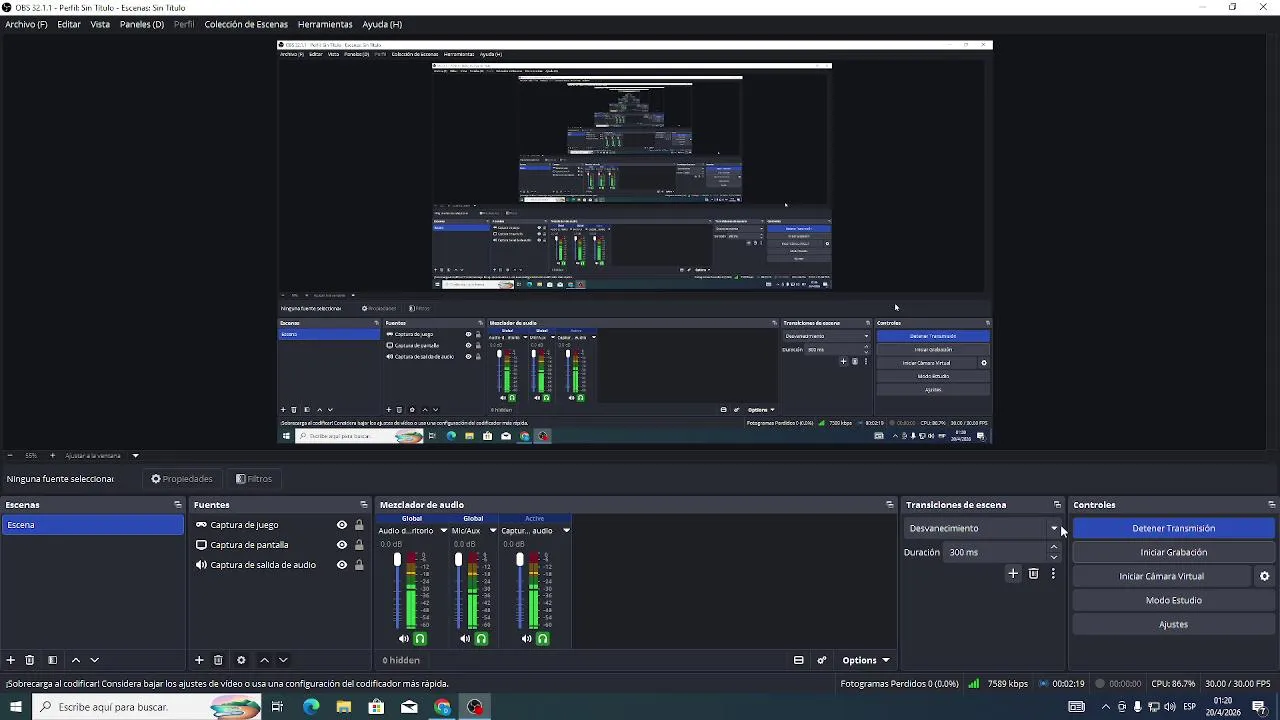The width and height of the screenshot is (1280, 720).
Task: Hide the Captura de pantalla source
Action: tap(342, 545)
